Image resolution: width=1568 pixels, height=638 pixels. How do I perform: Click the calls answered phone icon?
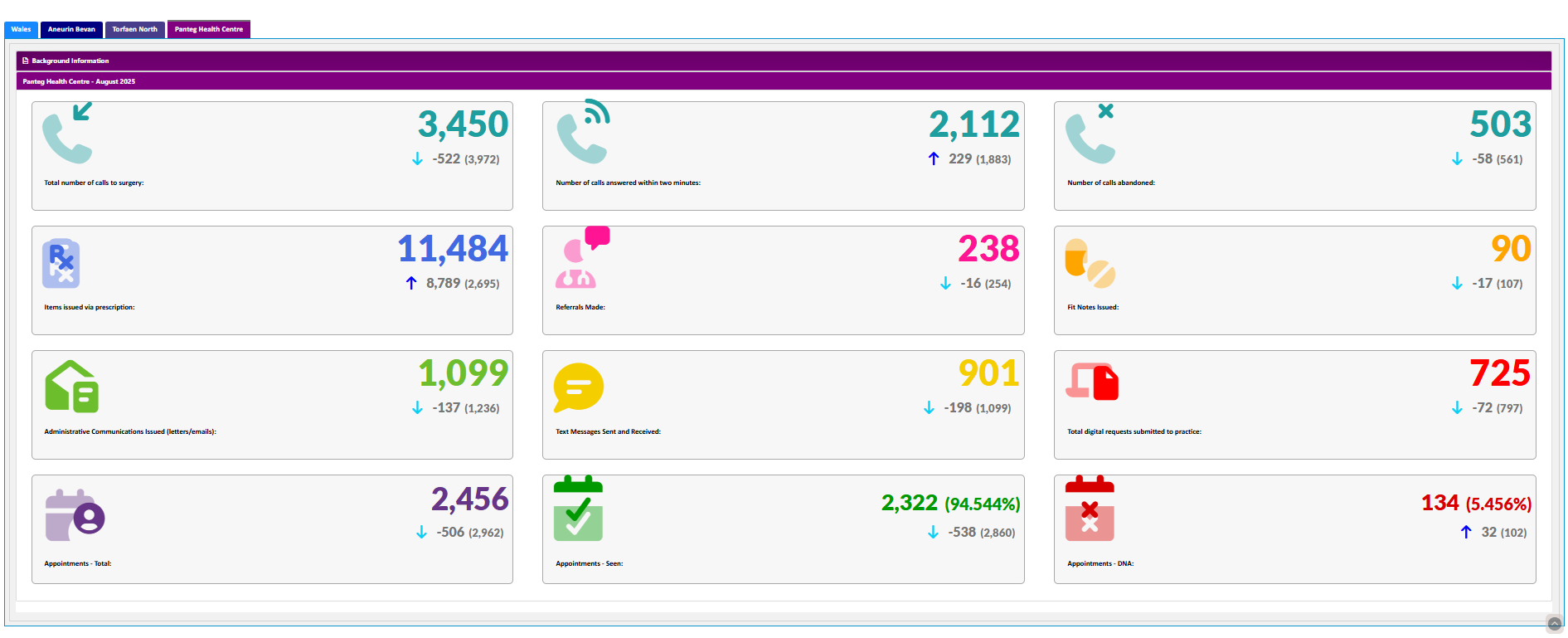tap(583, 133)
